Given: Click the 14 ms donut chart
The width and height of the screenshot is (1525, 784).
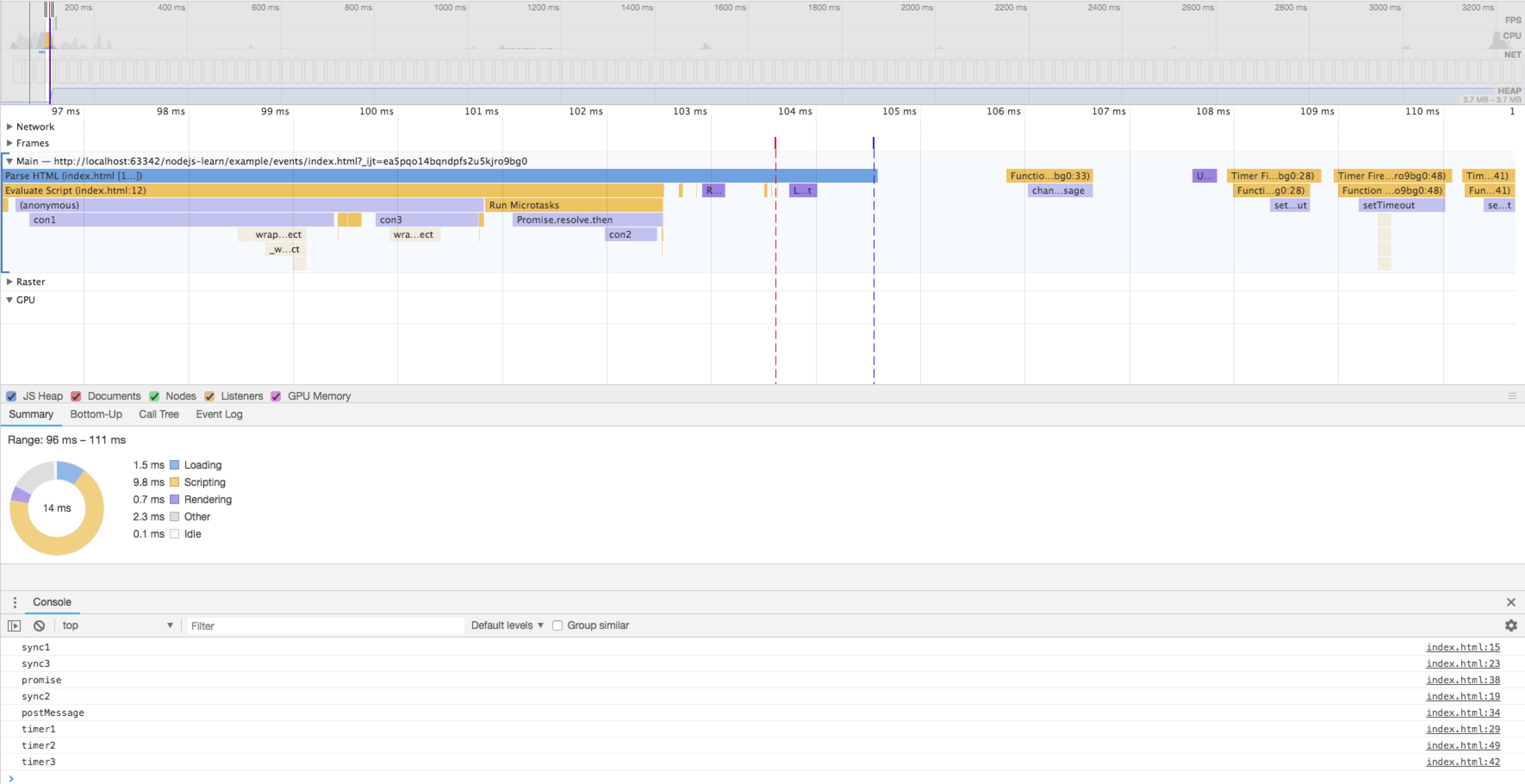Looking at the screenshot, I should click(x=57, y=508).
